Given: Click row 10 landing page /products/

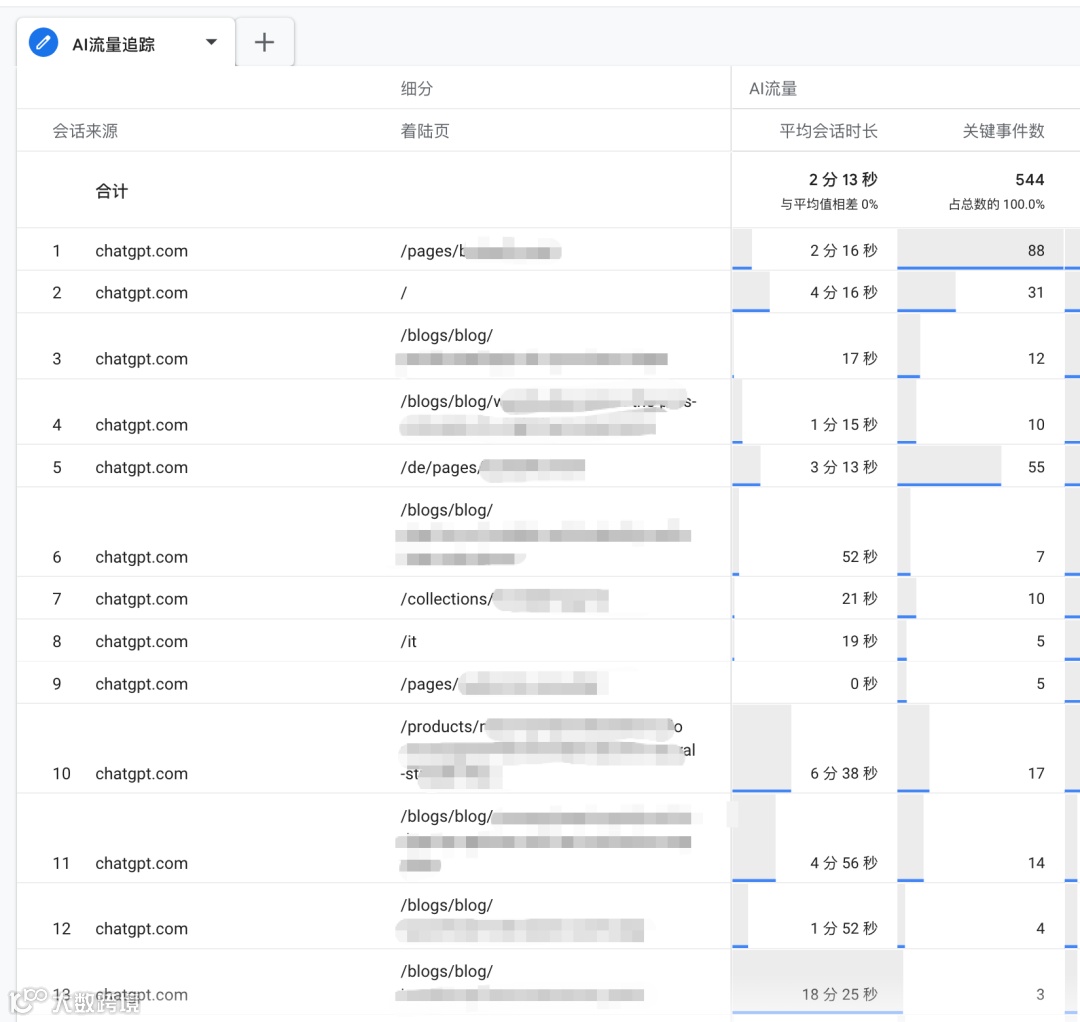Looking at the screenshot, I should click(548, 750).
